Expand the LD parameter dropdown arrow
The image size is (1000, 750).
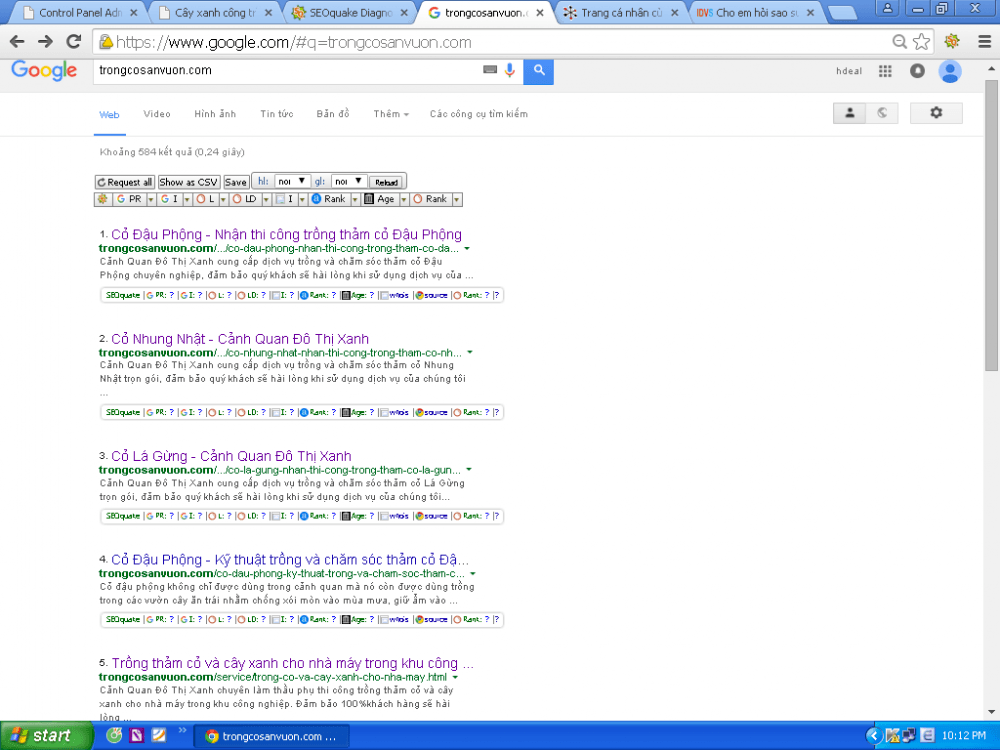click(x=267, y=200)
